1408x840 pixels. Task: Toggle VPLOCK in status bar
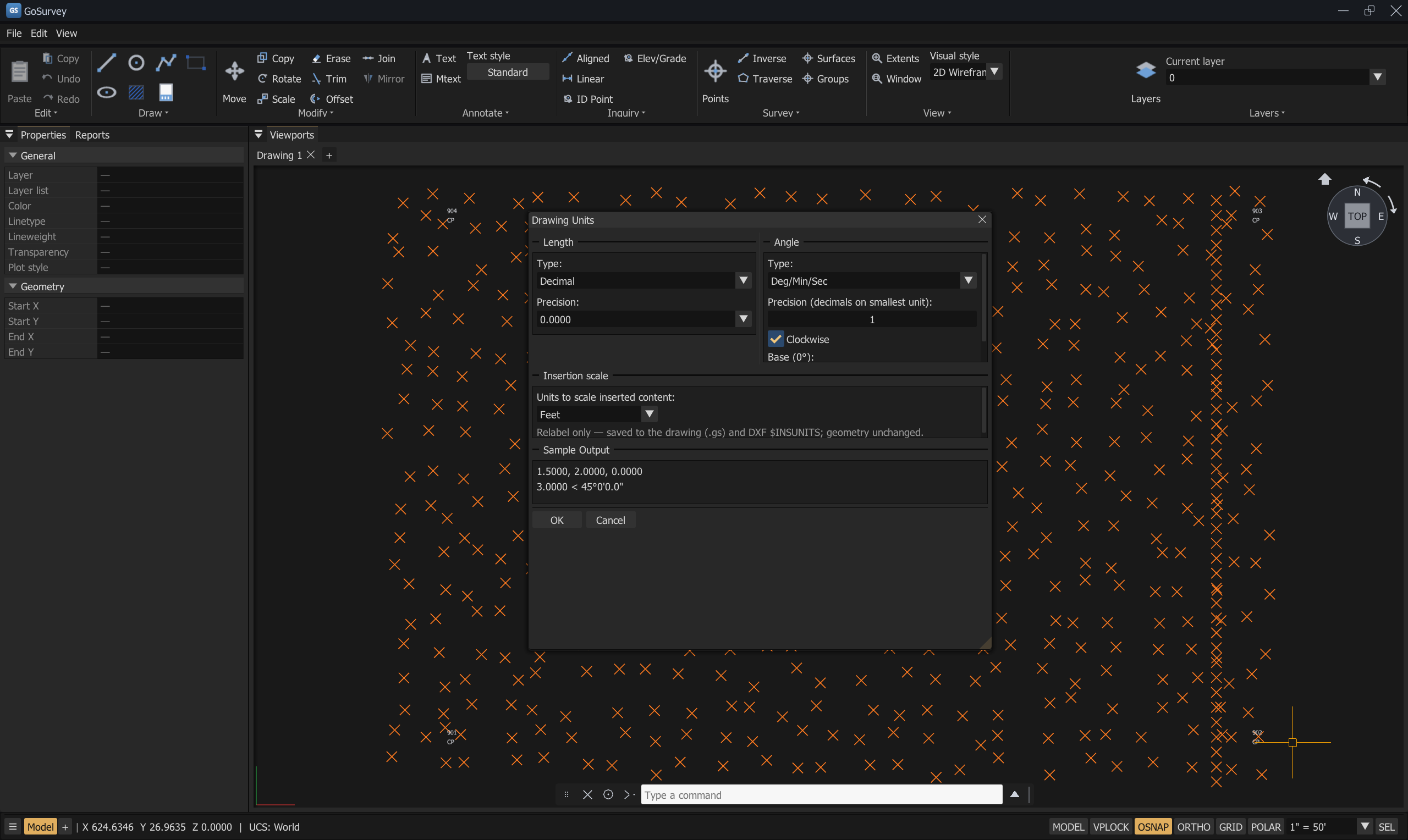1111,827
